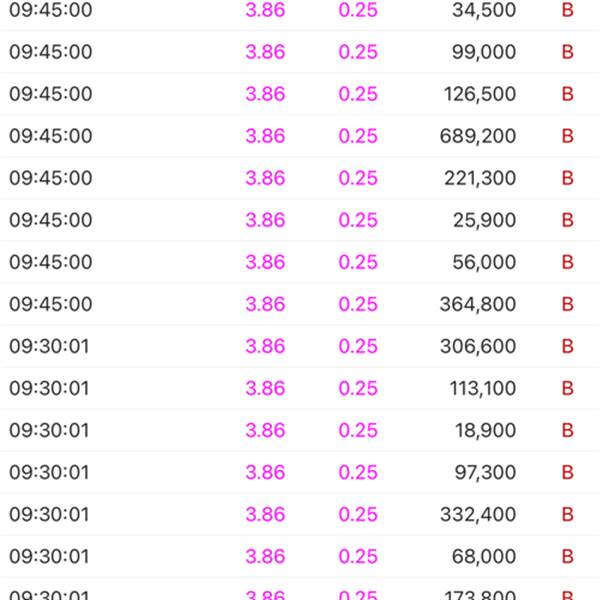Screen dimensions: 600x600
Task: Select the trade with volume 68,000
Action: pyautogui.click(x=300, y=557)
